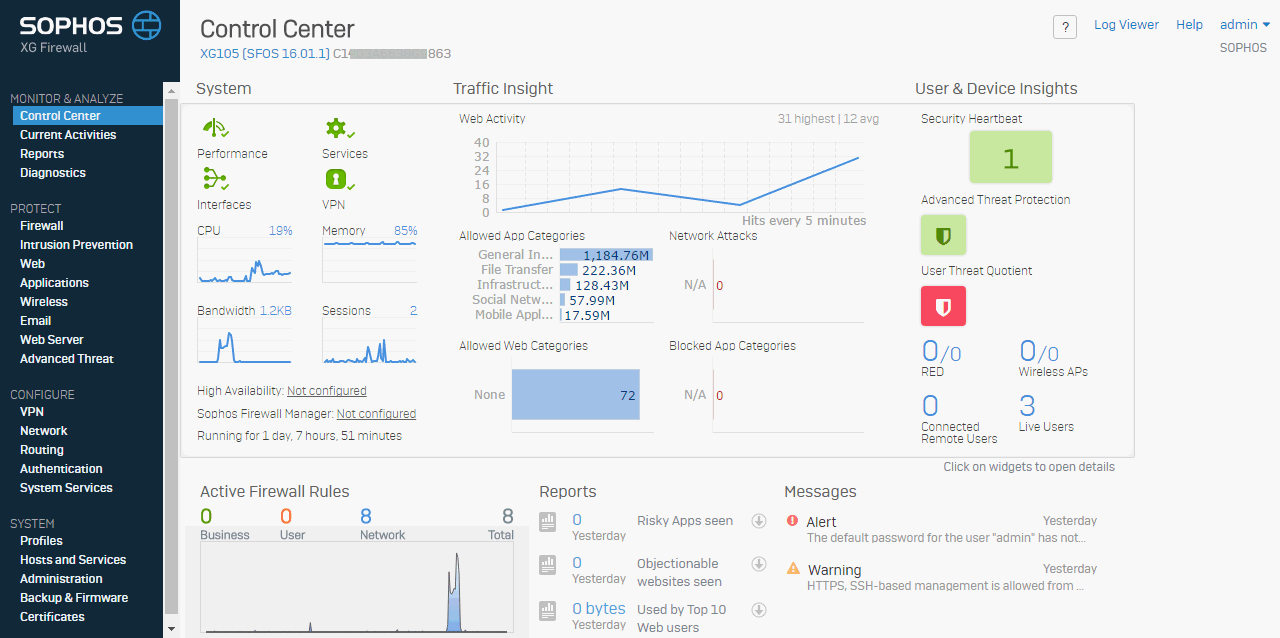Screen dimensions: 1280x638
Task: Click the help question mark button
Action: point(1065,27)
